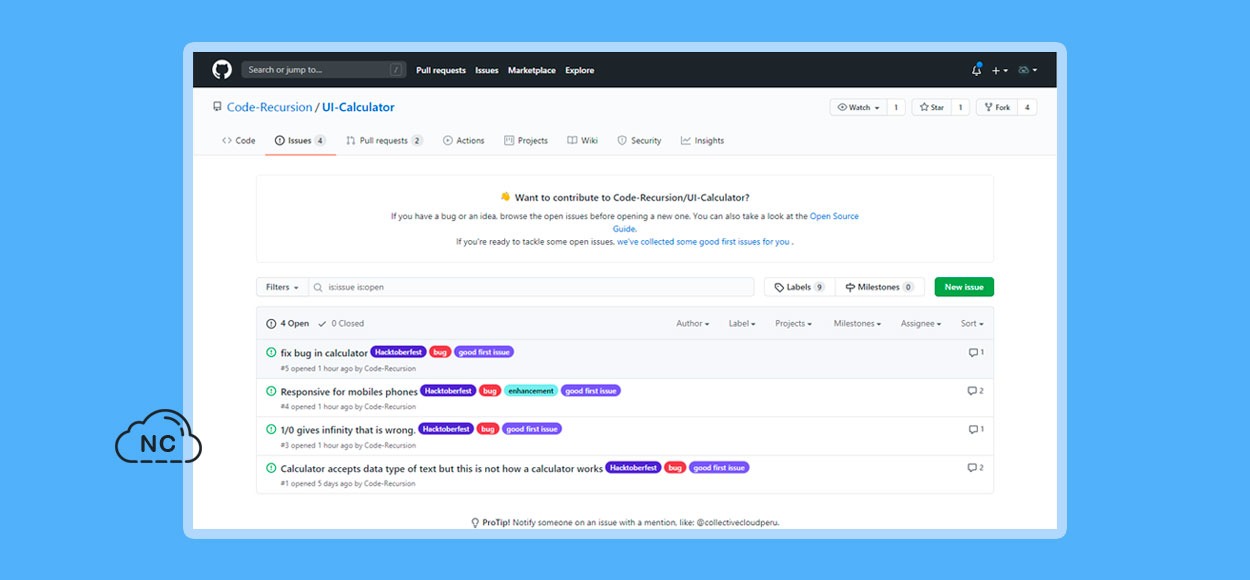Open the UI-Calculator repository link
Image resolution: width=1250 pixels, height=580 pixels.
point(358,107)
